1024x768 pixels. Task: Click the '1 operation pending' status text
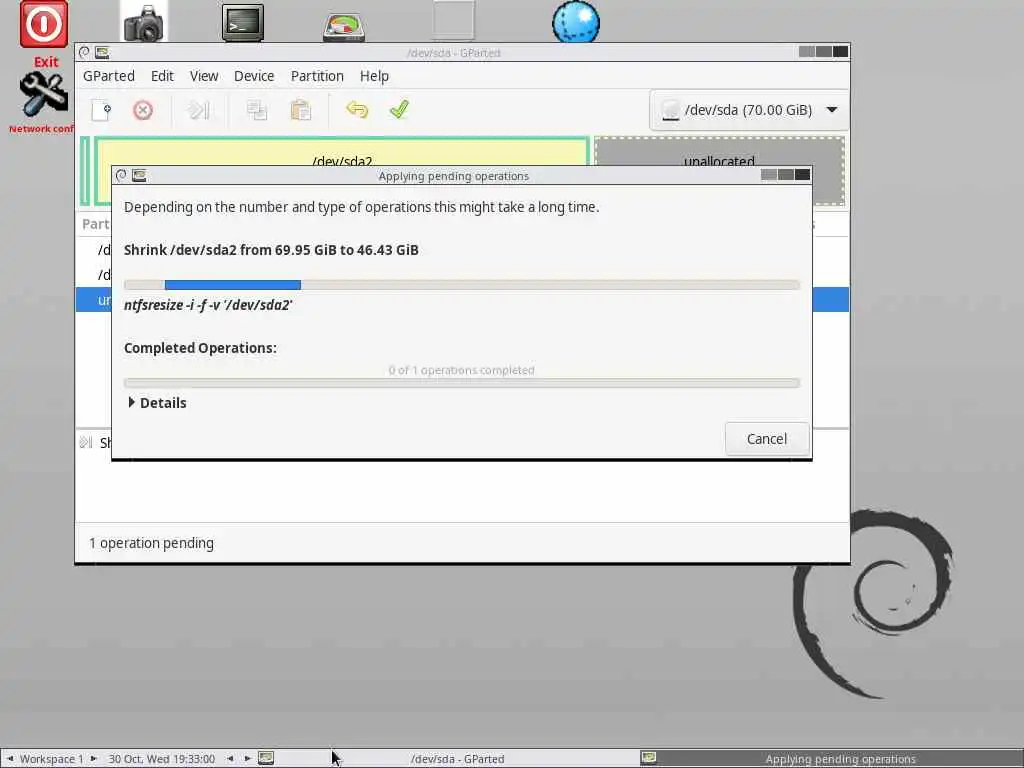click(152, 543)
